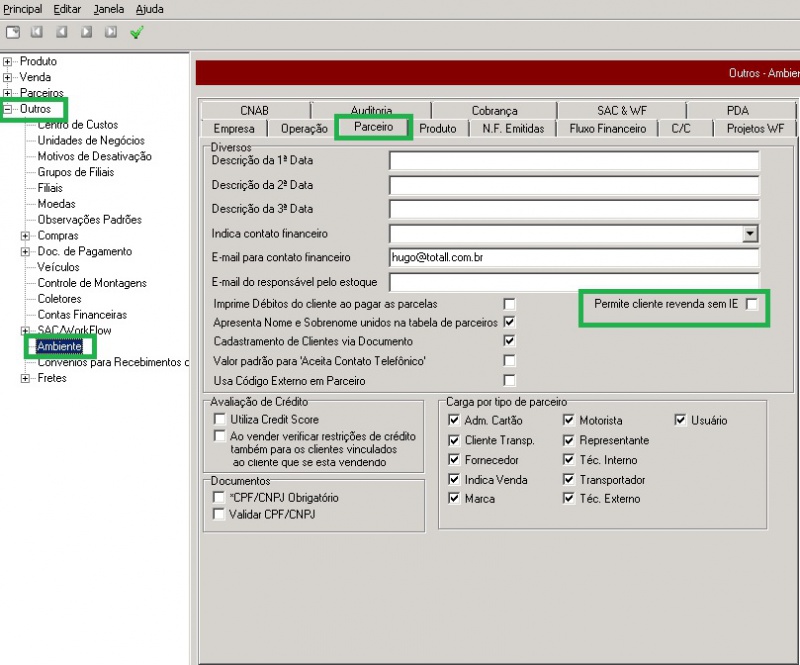
Task: Switch to the Cobrança tab
Action: coord(494,111)
